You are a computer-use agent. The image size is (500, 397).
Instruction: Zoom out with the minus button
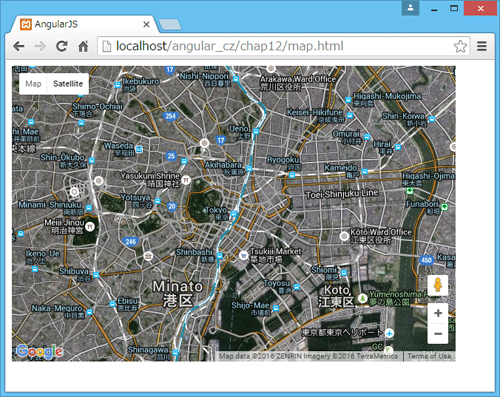point(438,334)
